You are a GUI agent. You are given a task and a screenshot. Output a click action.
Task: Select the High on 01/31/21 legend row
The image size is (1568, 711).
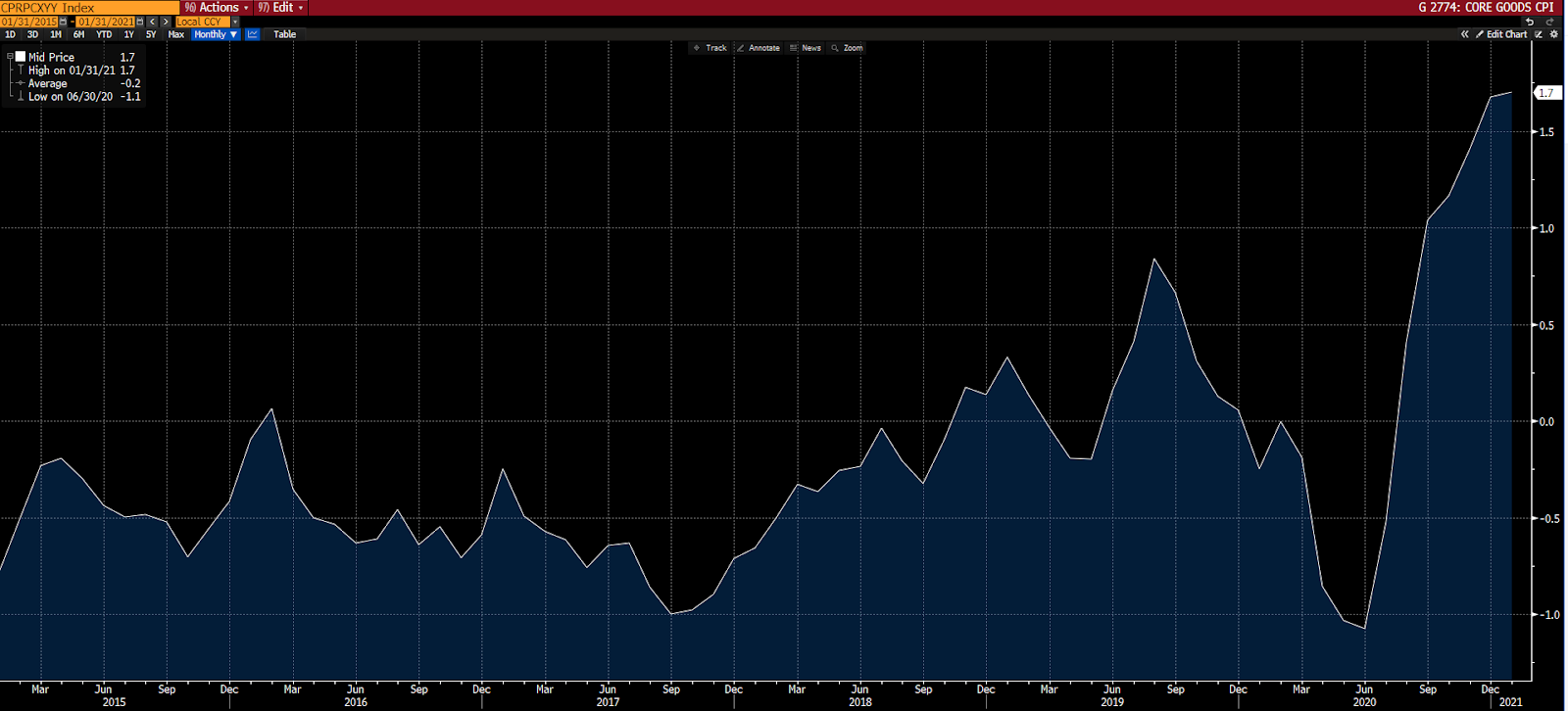pos(76,71)
